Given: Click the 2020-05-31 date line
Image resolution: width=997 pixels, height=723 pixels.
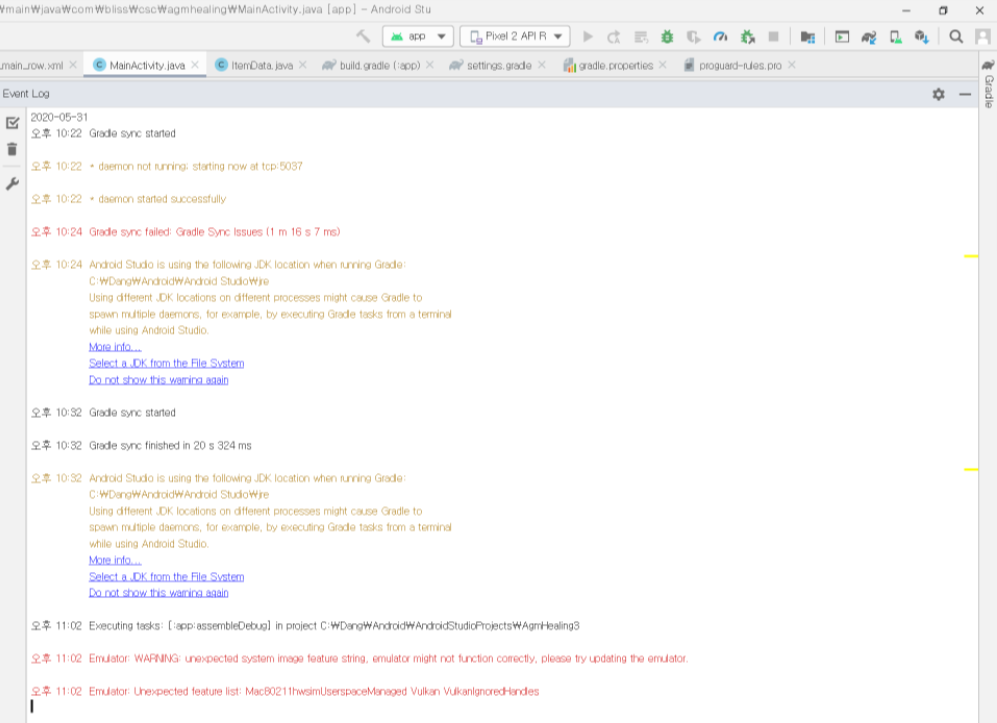Looking at the screenshot, I should point(59,117).
